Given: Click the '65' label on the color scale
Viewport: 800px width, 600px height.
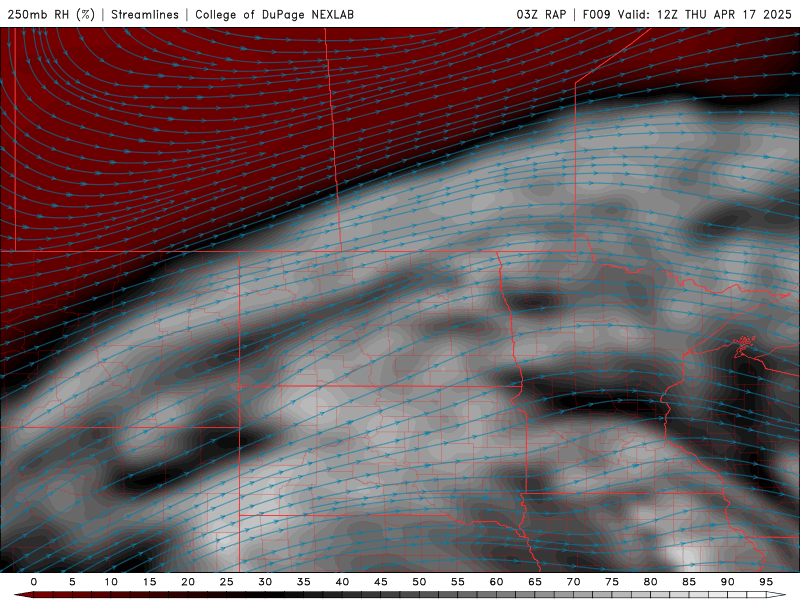Looking at the screenshot, I should coord(535,582).
